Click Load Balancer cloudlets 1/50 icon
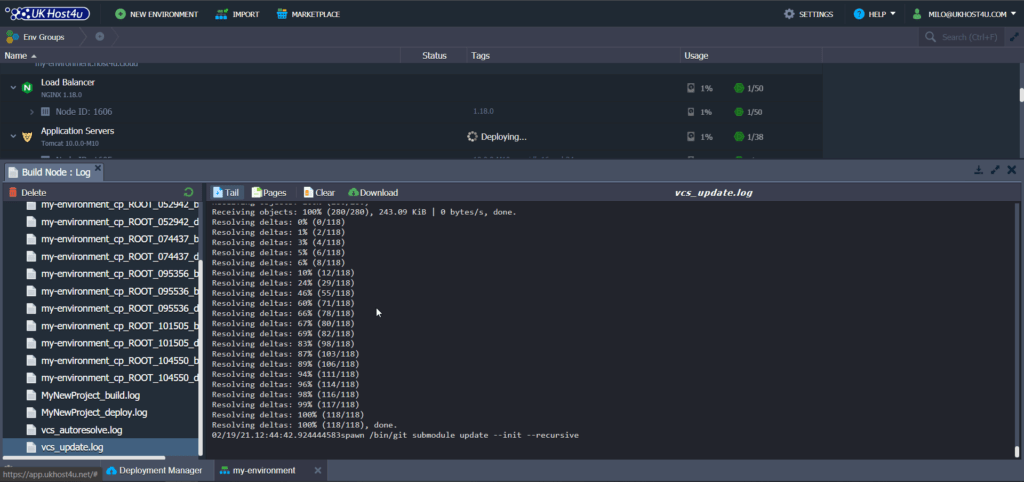1024x482 pixels. pos(739,88)
